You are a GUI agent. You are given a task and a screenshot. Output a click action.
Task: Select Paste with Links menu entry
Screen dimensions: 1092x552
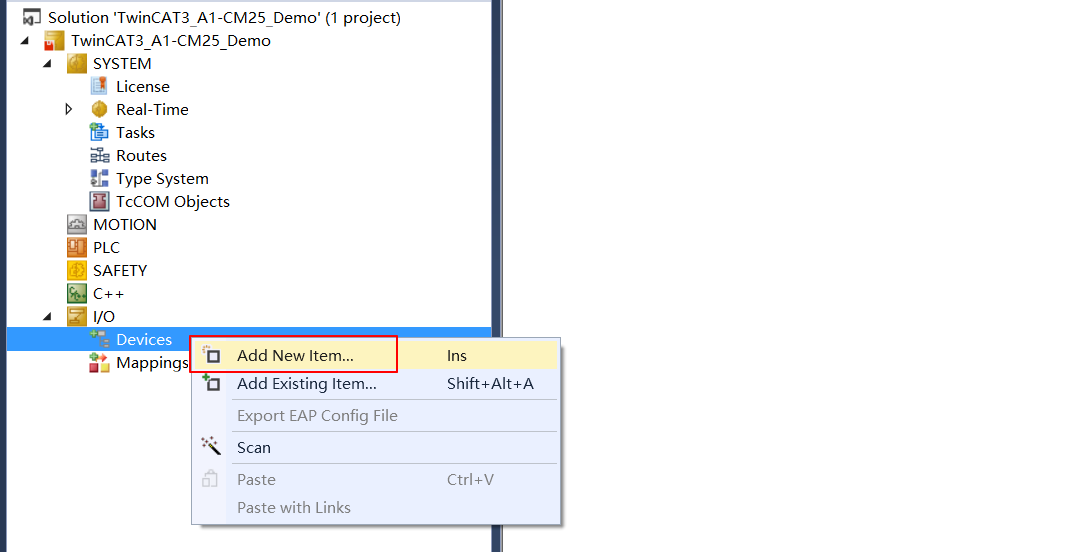coord(375,507)
